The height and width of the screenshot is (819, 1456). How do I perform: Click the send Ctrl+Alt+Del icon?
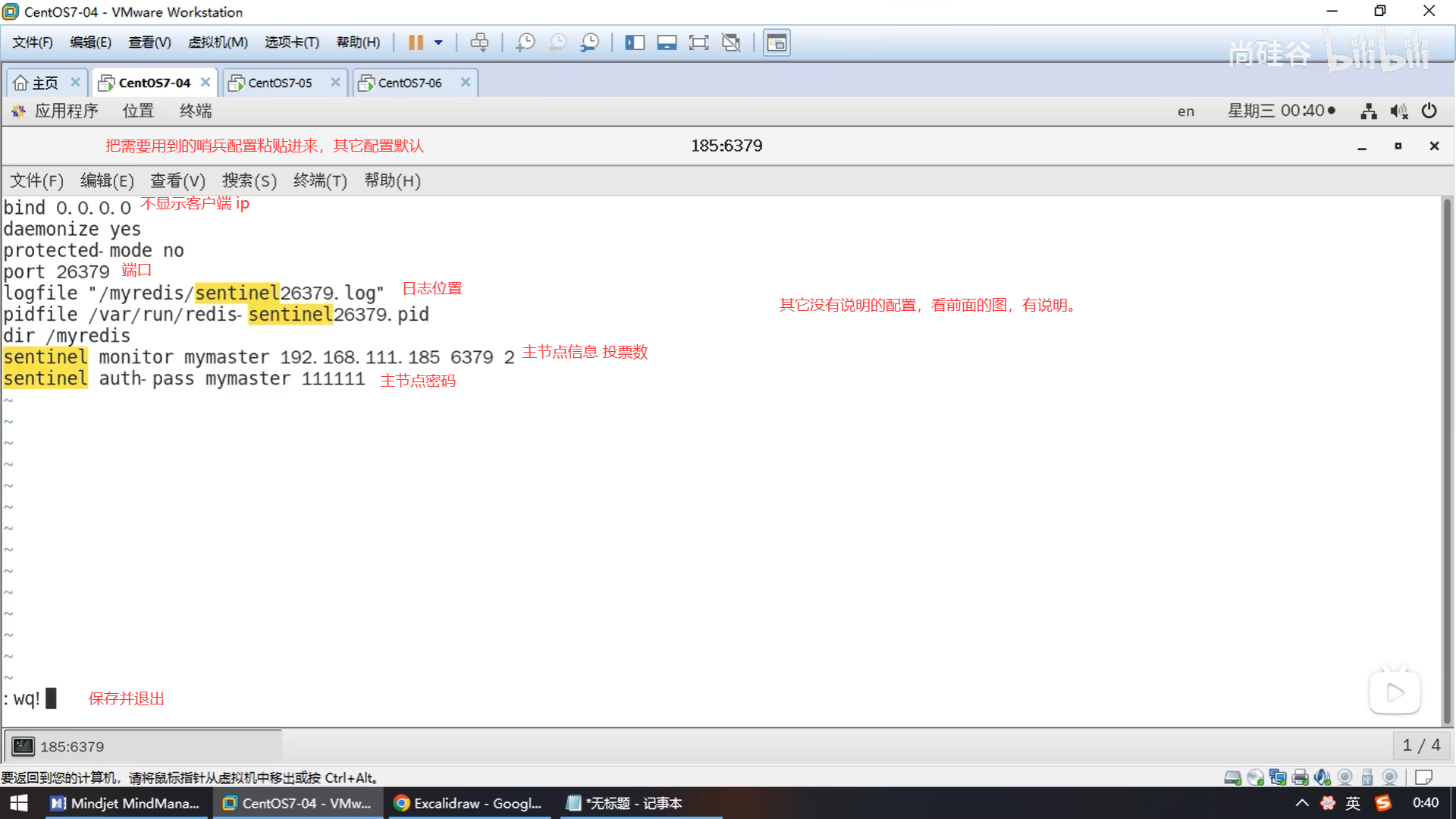(x=479, y=42)
